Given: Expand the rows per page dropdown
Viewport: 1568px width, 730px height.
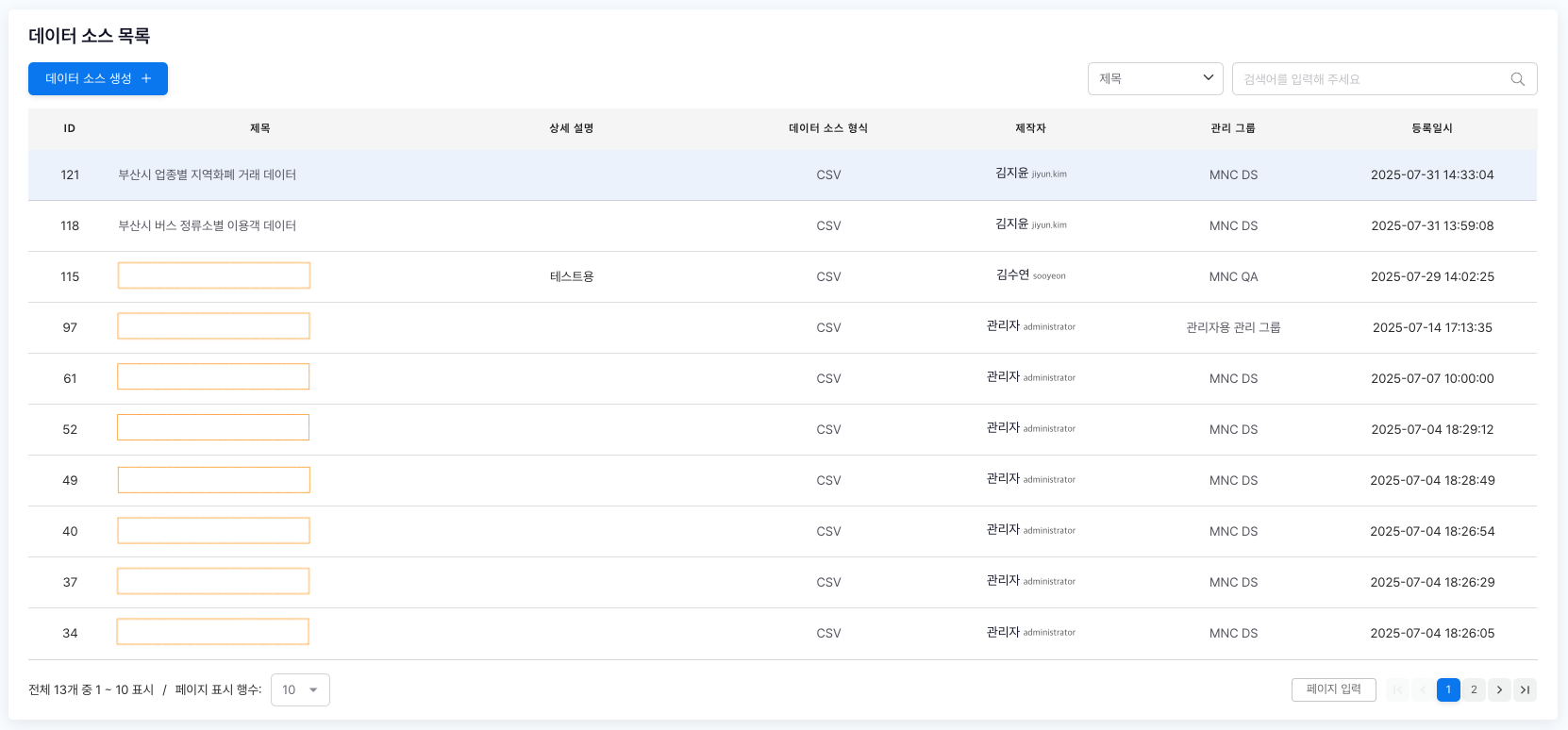Looking at the screenshot, I should (x=300, y=689).
